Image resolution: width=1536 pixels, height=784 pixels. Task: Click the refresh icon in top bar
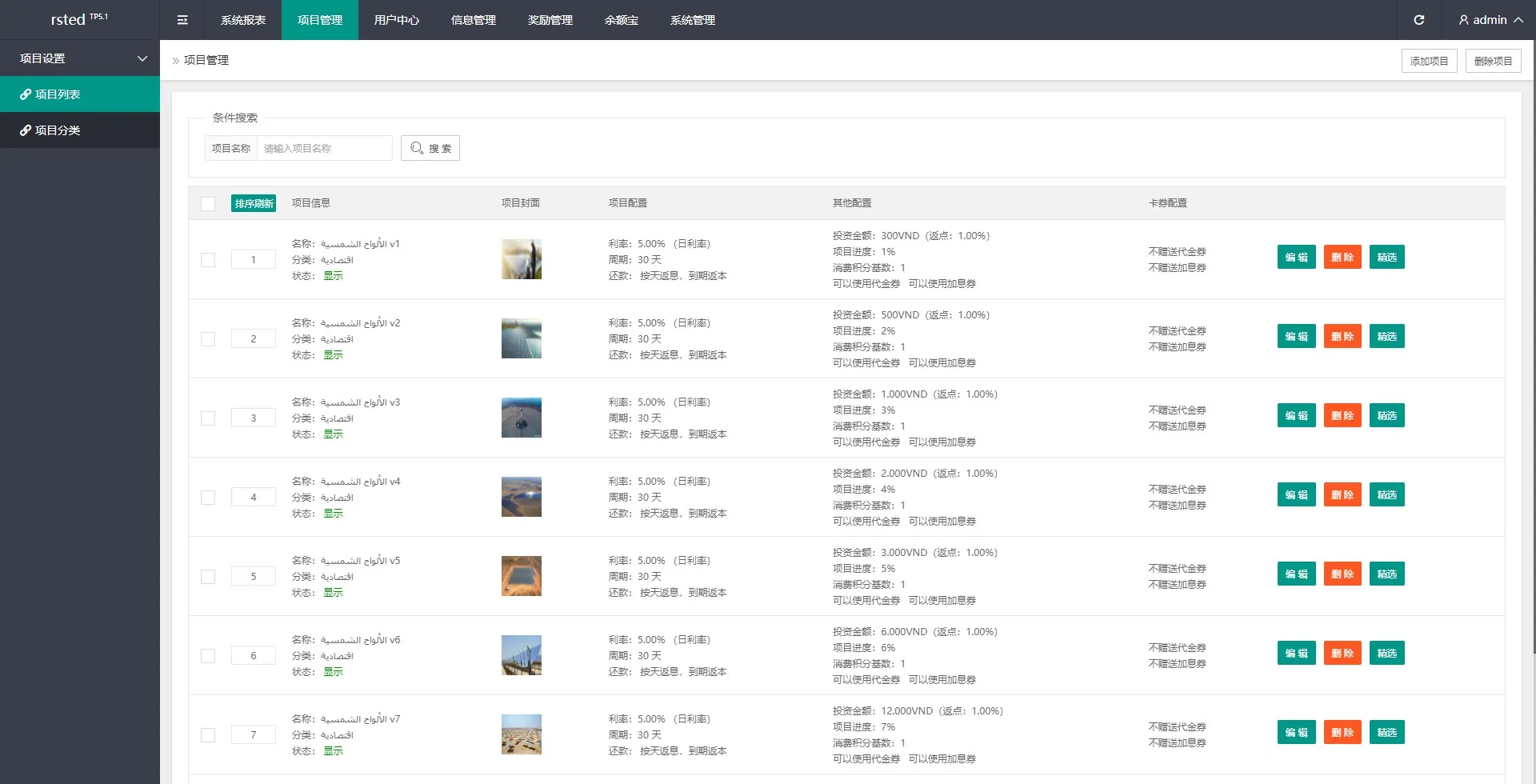pyautogui.click(x=1418, y=20)
